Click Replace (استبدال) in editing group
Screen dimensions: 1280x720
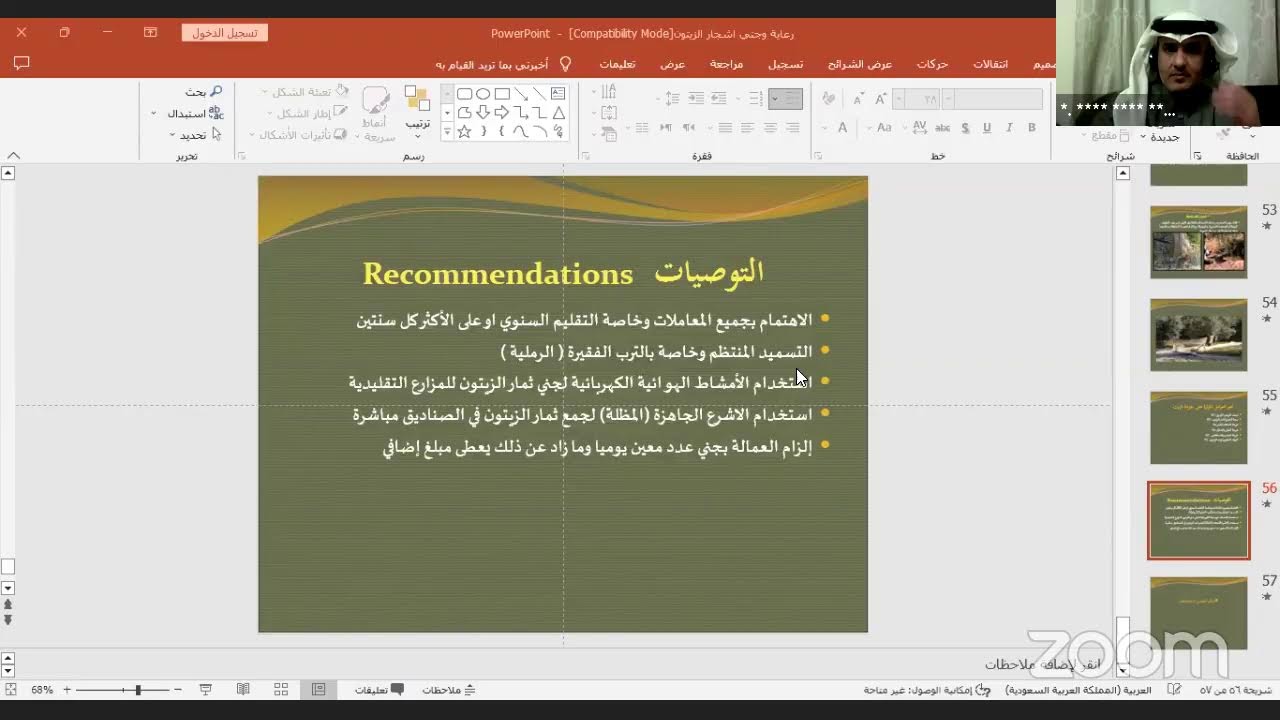click(196, 113)
